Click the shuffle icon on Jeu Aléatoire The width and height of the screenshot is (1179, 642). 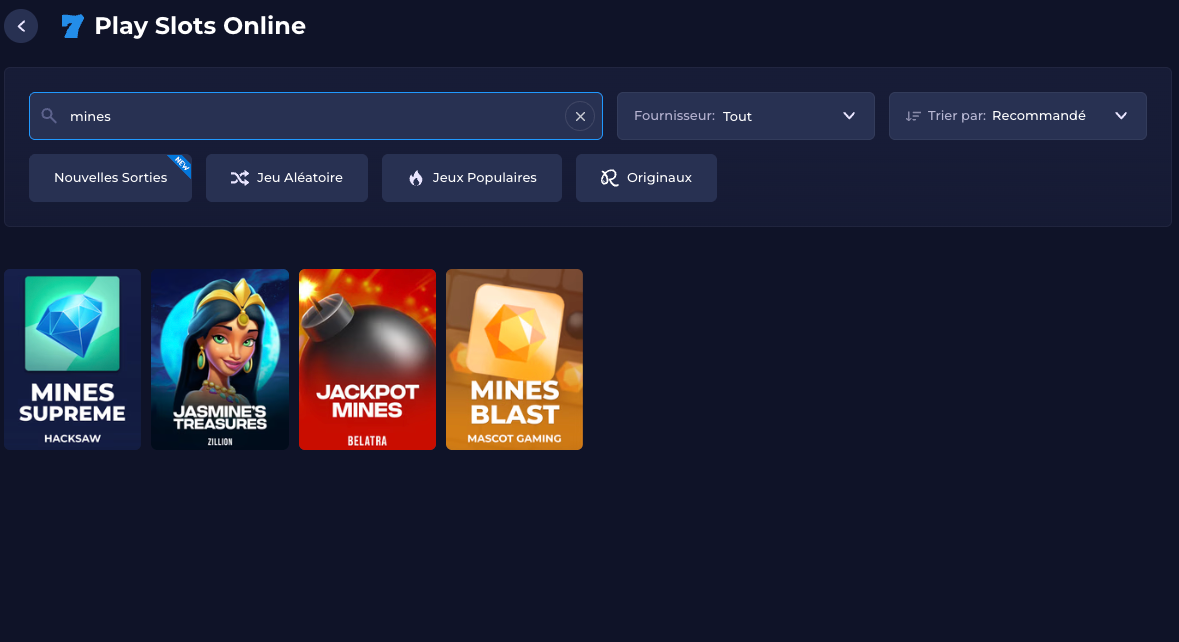click(x=239, y=178)
